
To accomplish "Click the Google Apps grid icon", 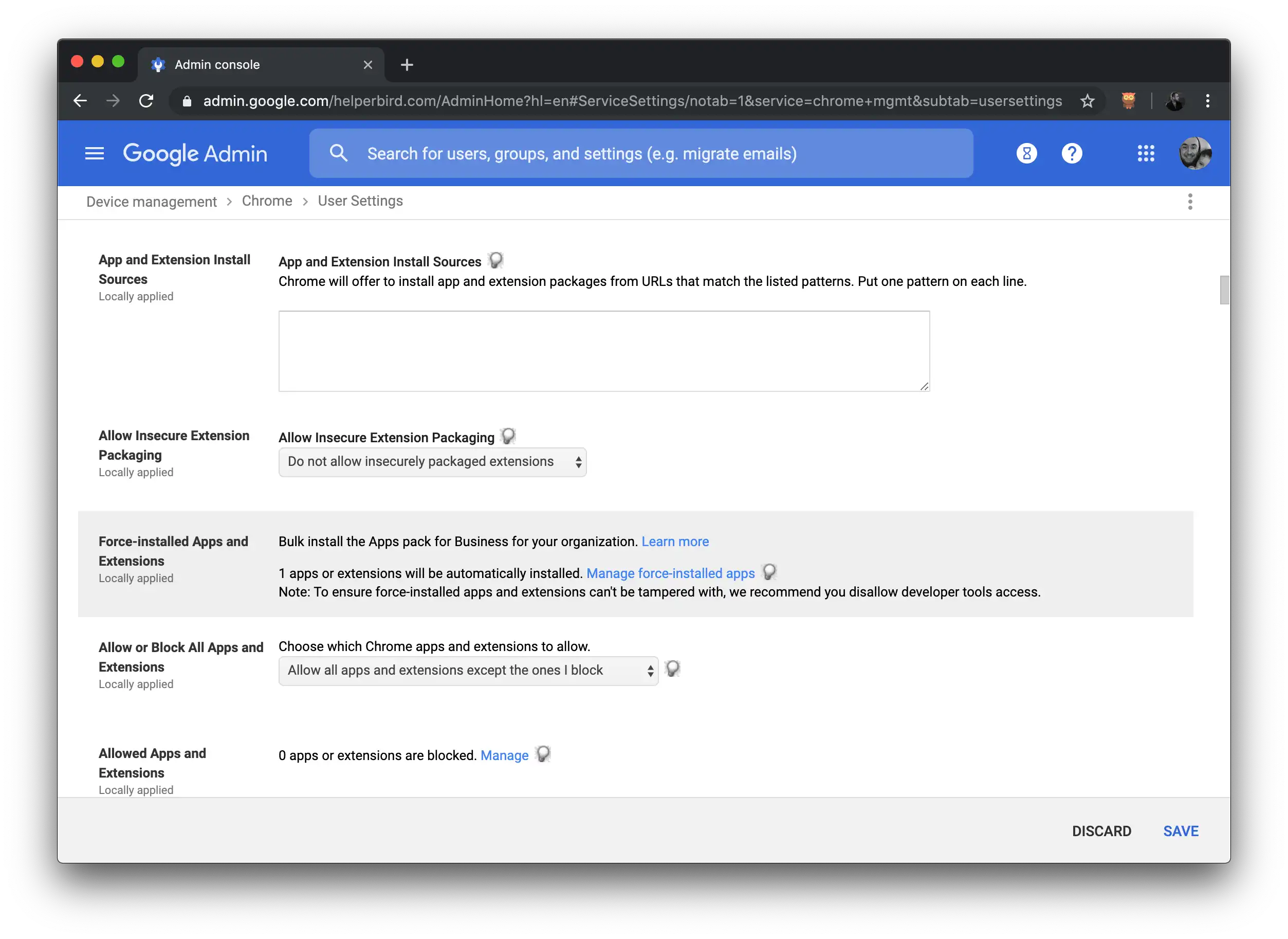I will (x=1145, y=153).
